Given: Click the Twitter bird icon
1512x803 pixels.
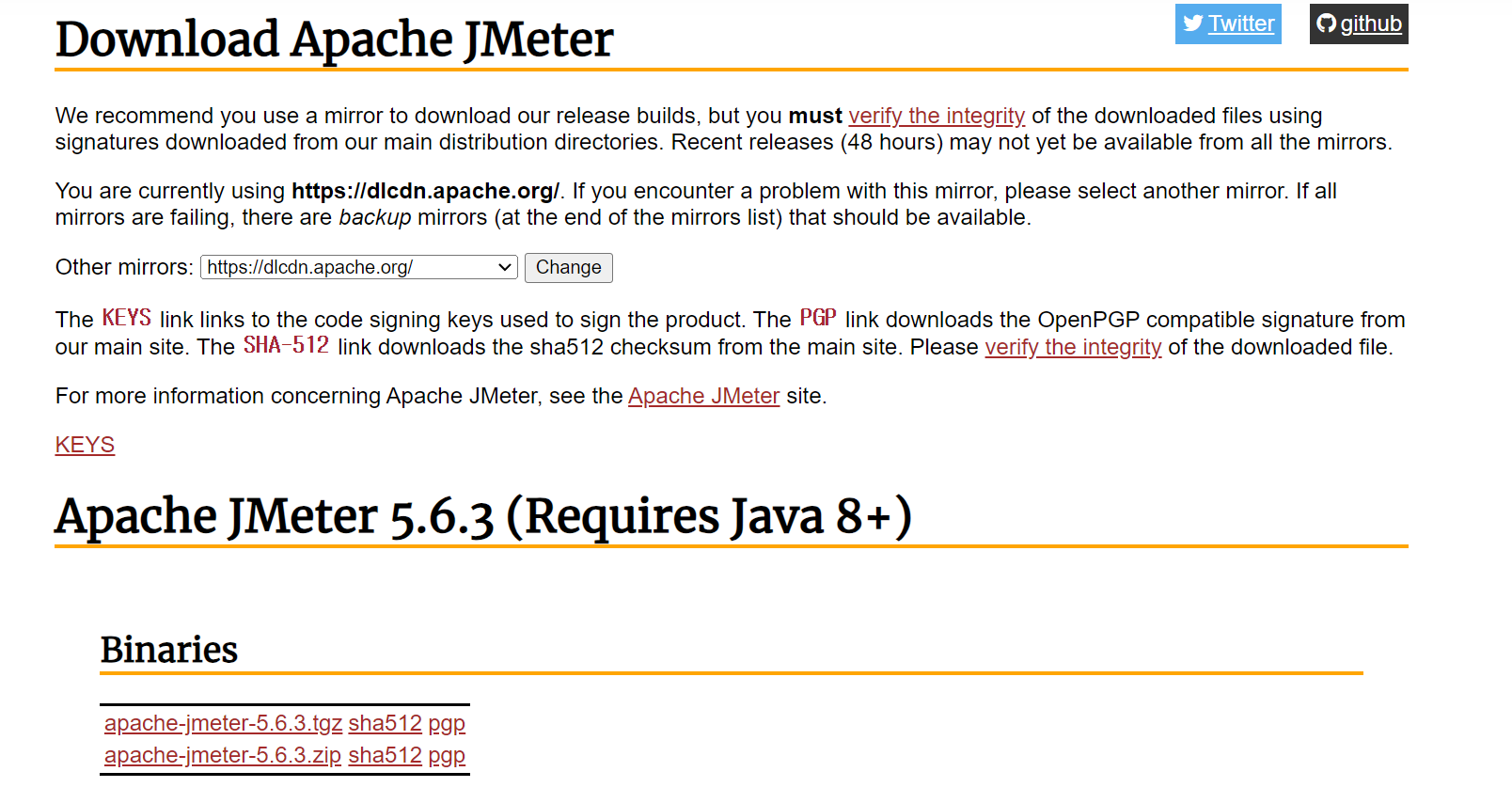Looking at the screenshot, I should pyautogui.click(x=1193, y=24).
